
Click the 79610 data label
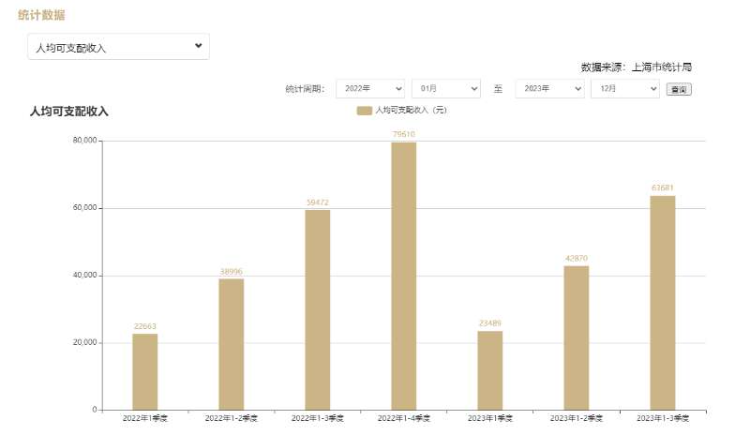coord(403,134)
